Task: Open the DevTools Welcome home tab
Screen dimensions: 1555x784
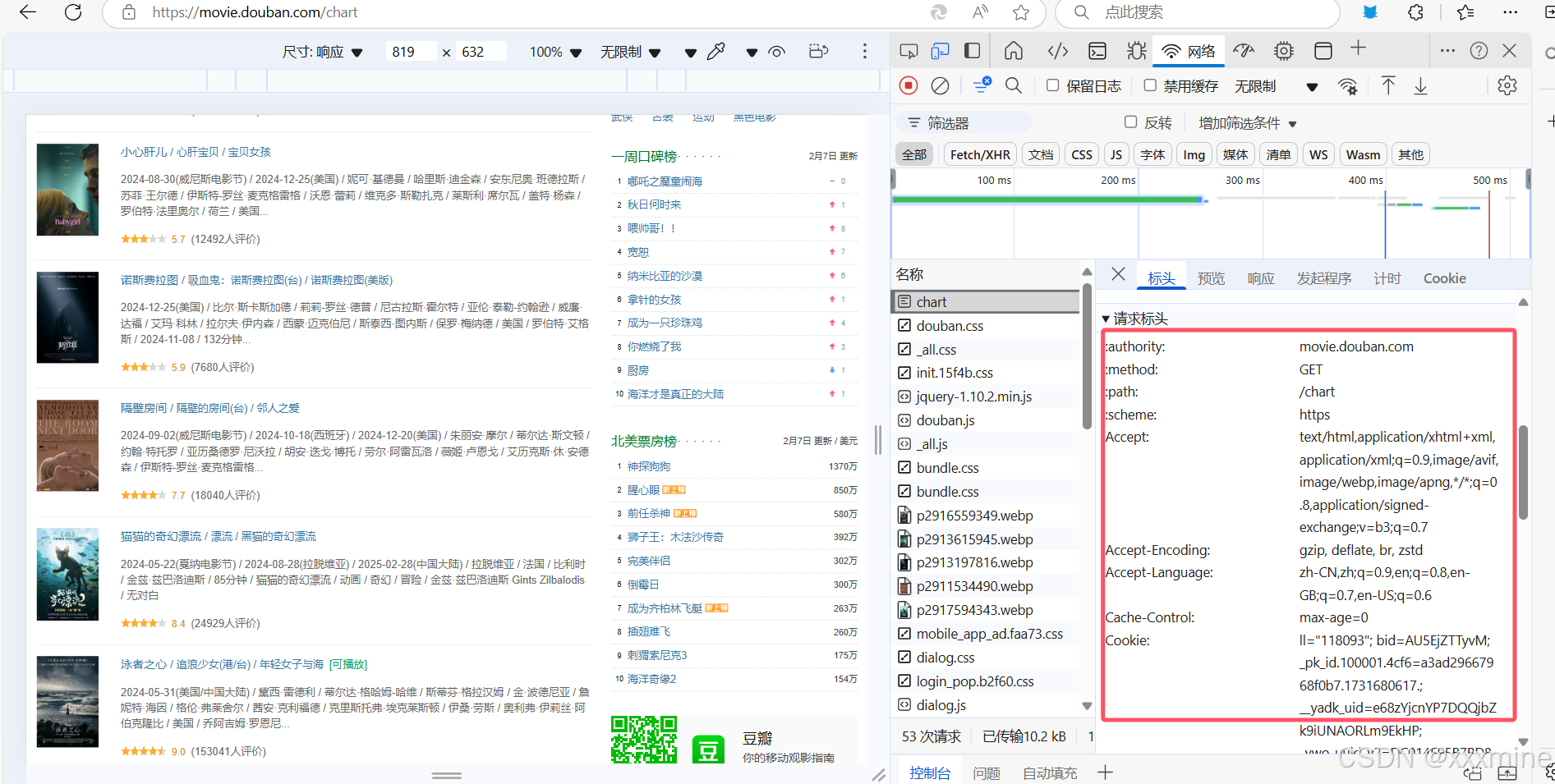Action: click(1014, 51)
